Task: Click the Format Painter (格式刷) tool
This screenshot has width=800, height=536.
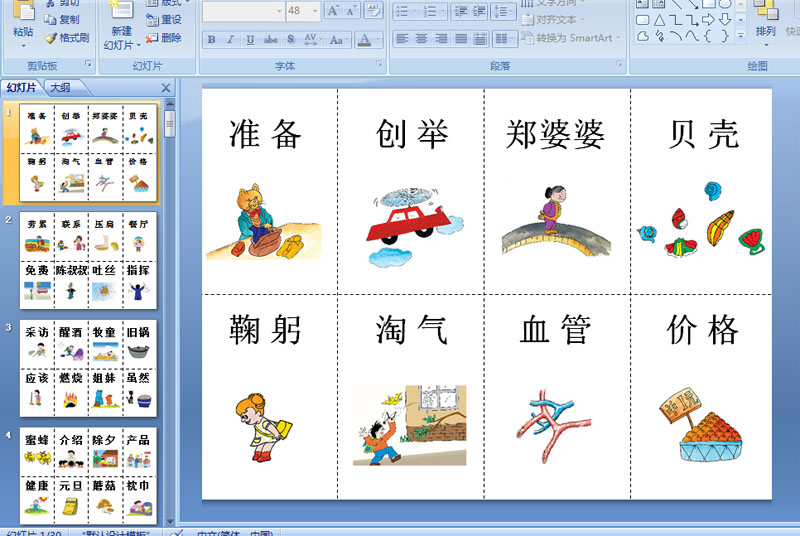Action: (67, 38)
